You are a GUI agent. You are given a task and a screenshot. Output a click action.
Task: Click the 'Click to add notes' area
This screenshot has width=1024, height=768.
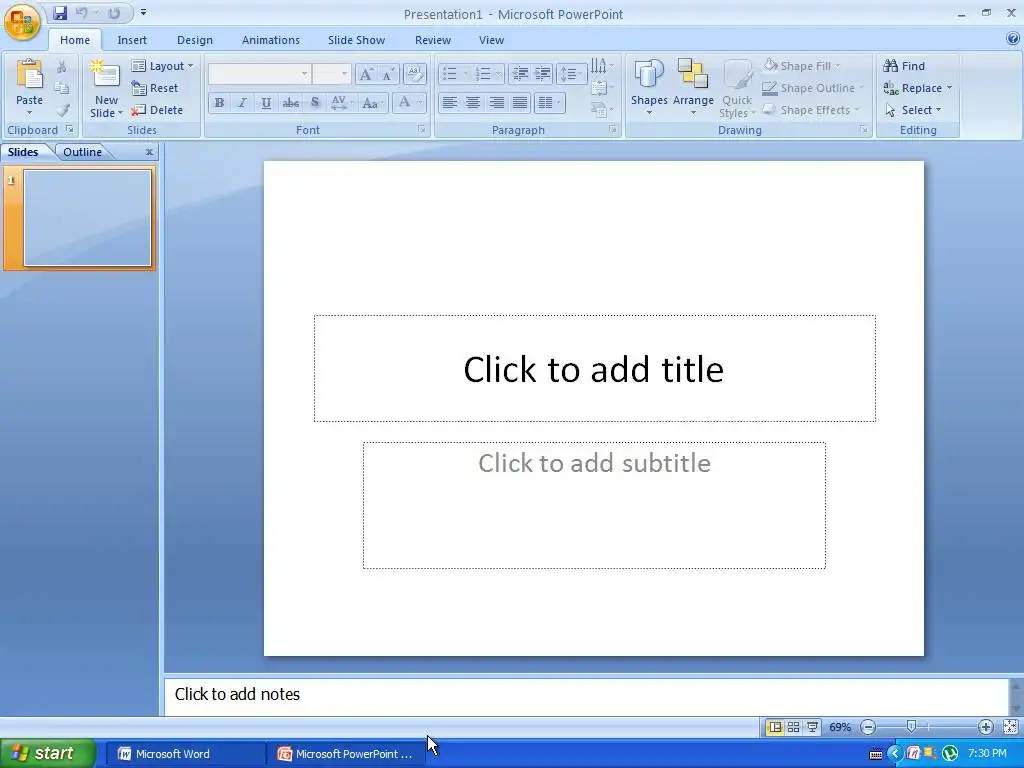[586, 697]
